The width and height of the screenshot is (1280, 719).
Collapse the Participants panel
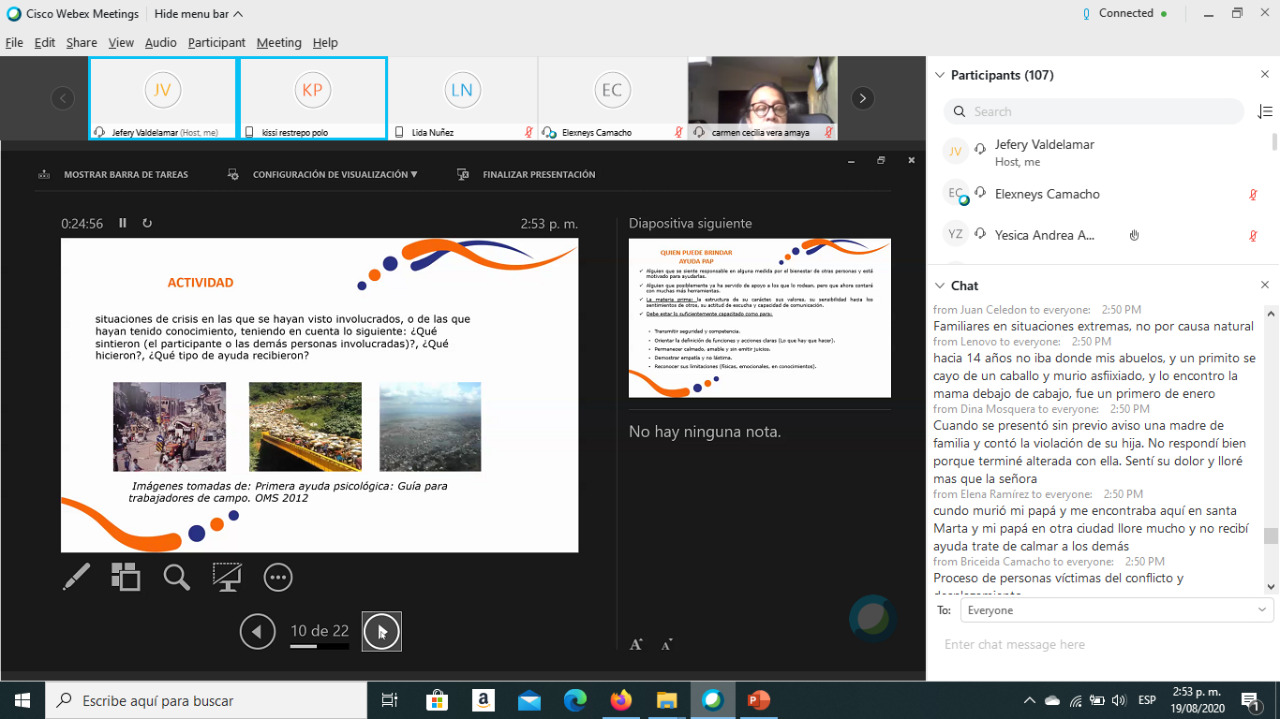click(x=939, y=75)
